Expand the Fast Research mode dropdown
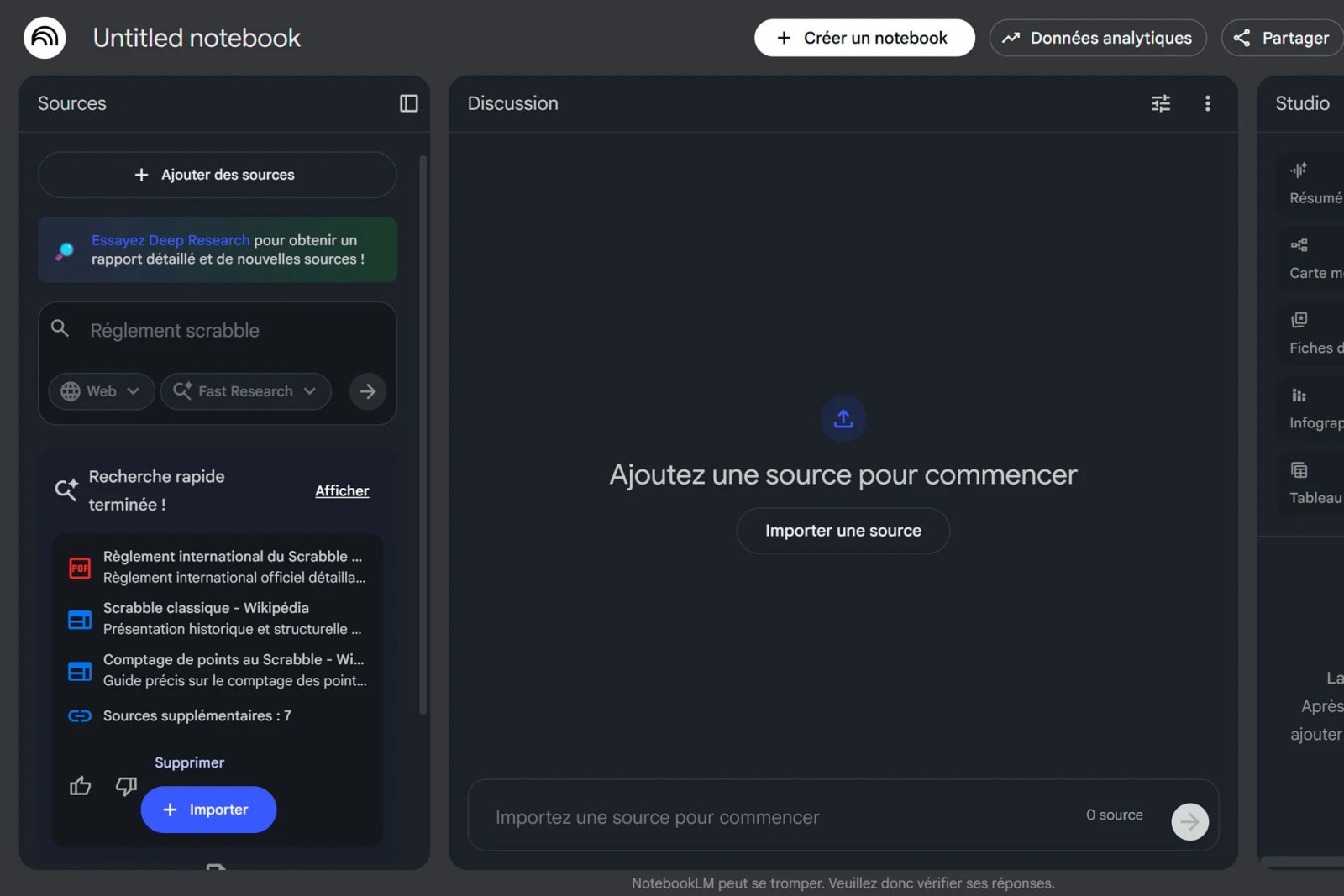This screenshot has height=896, width=1344. (245, 391)
